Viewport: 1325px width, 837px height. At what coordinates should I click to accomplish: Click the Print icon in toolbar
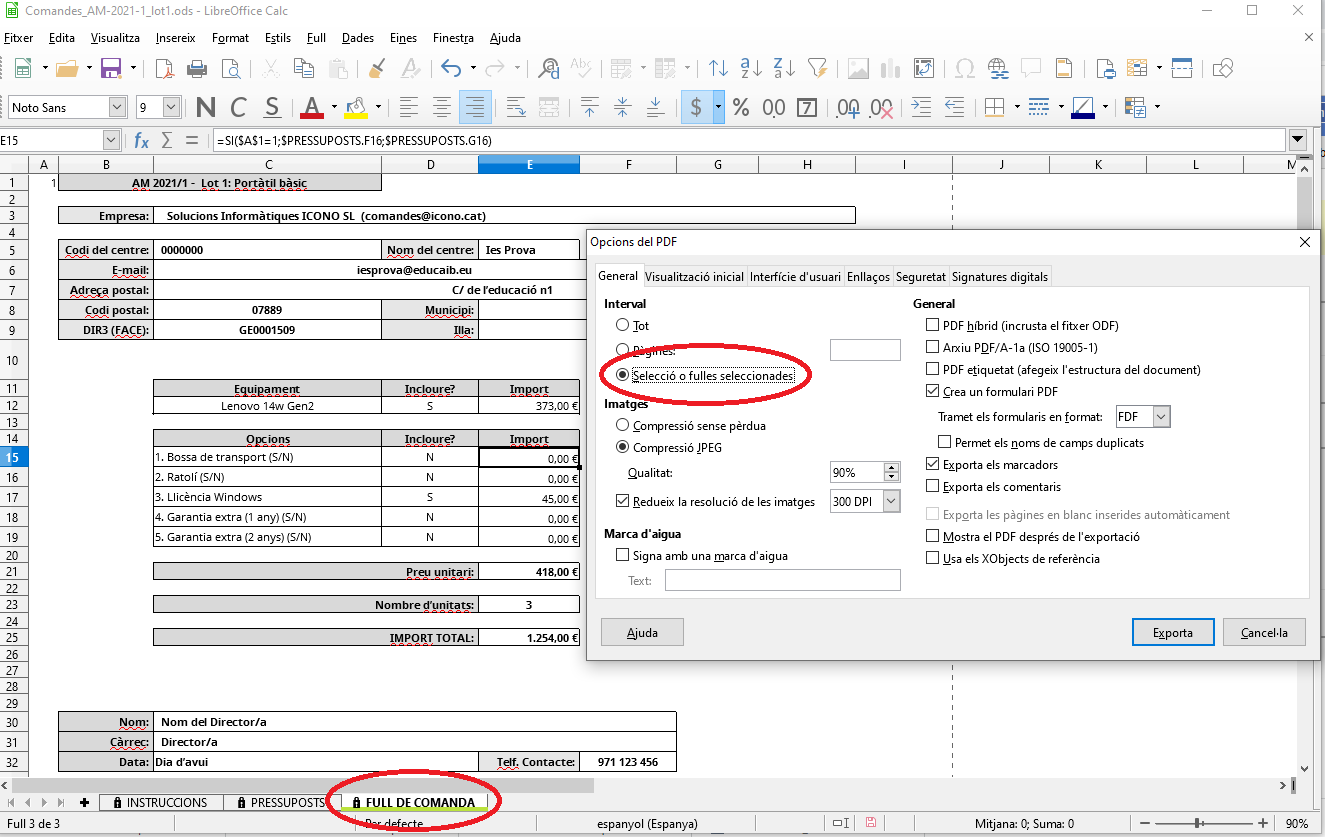(x=197, y=69)
